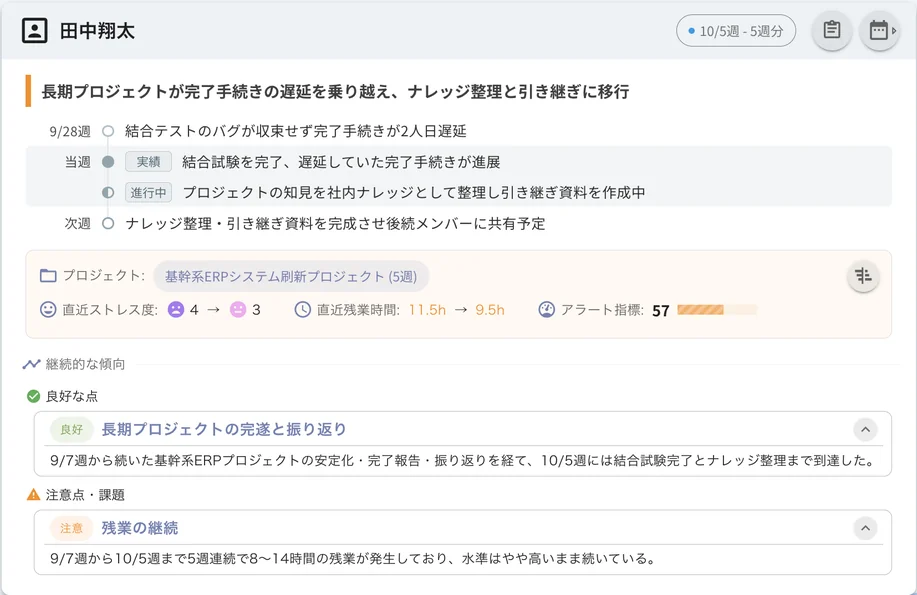917x595 pixels.
Task: Click the pink neutral face for stress 3
Action: [x=238, y=309]
